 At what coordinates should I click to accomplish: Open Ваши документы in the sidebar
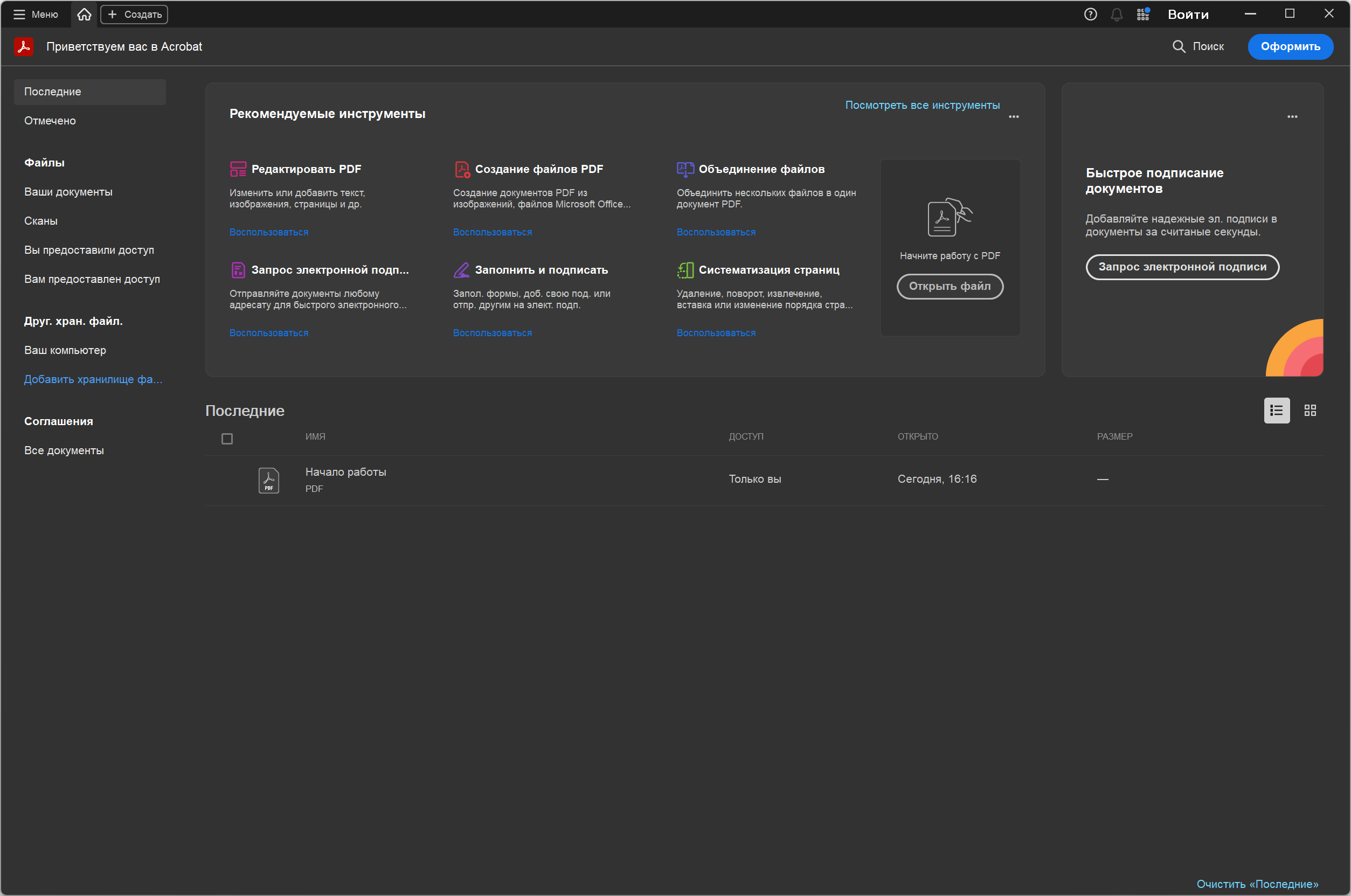[68, 192]
